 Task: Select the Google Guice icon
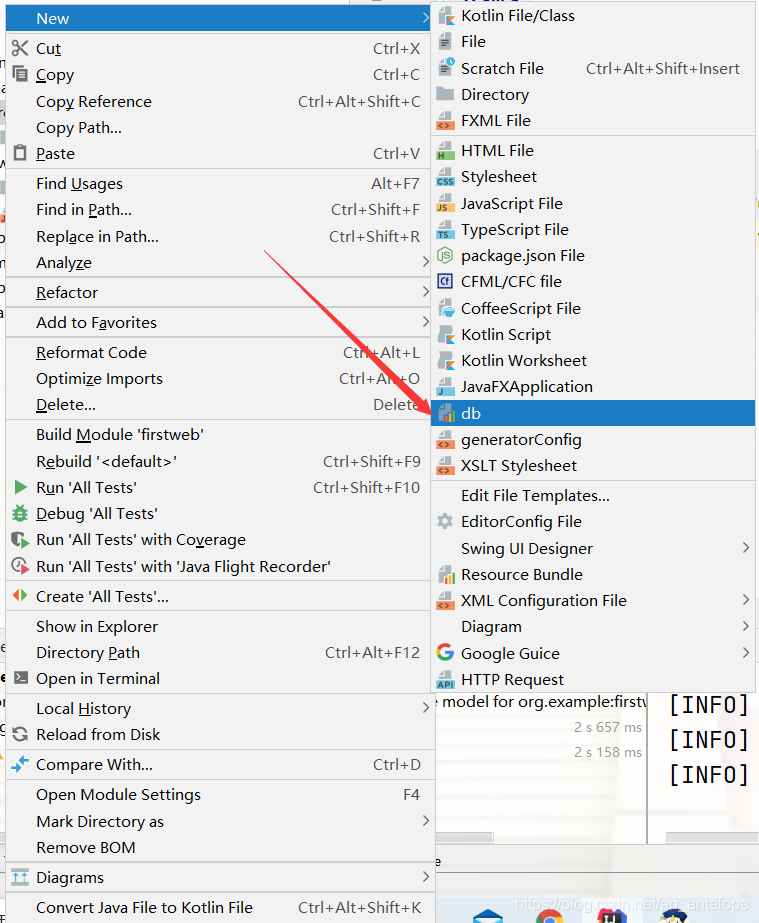point(445,653)
